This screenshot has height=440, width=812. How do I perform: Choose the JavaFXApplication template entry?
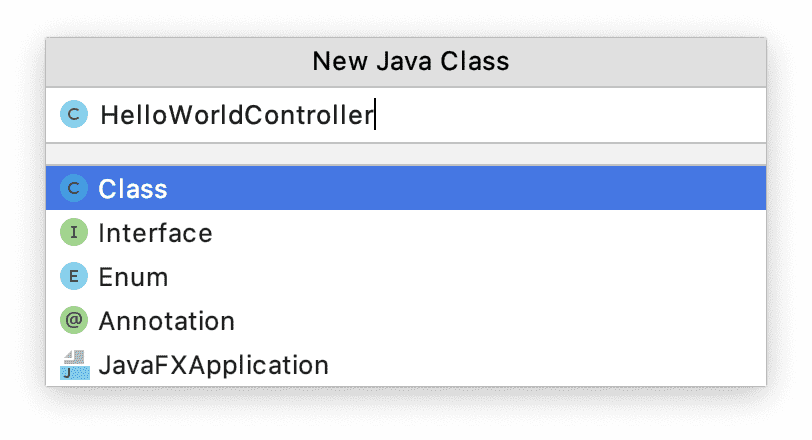click(x=213, y=365)
